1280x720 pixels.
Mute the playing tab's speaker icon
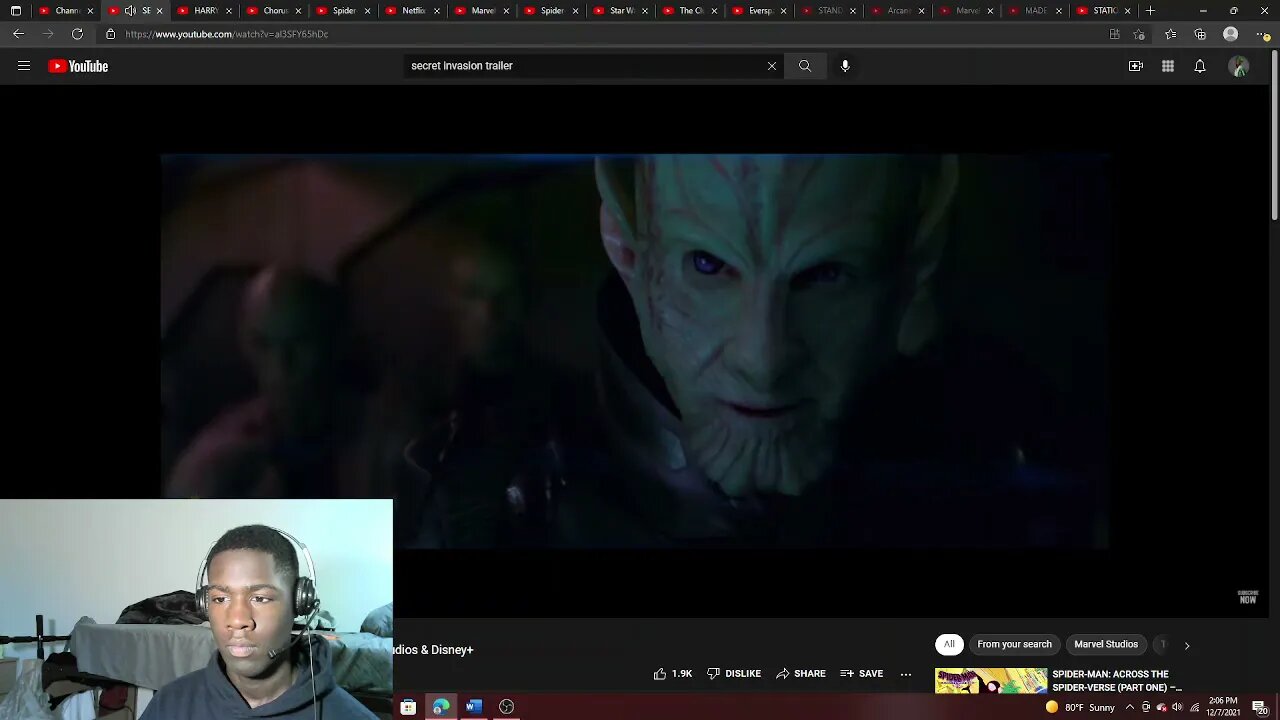point(130,11)
